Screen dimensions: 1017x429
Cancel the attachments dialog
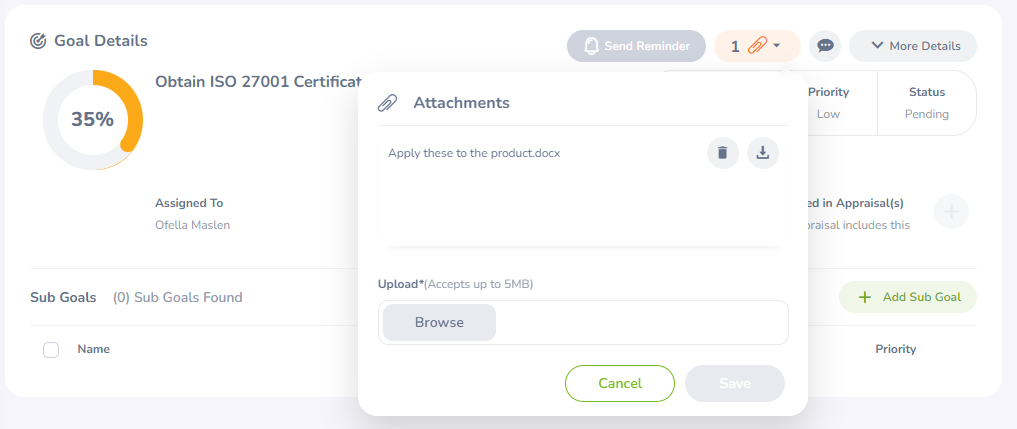620,383
